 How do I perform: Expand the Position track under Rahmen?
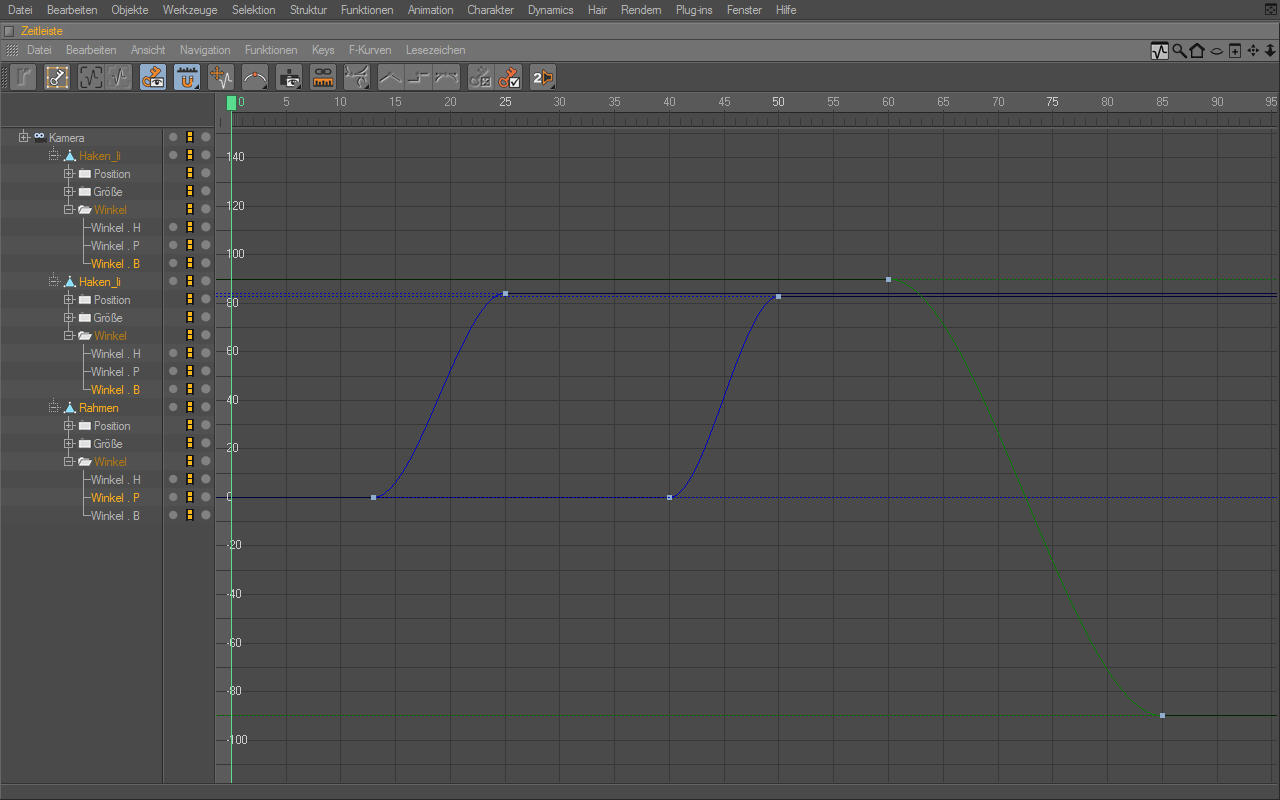[x=69, y=425]
